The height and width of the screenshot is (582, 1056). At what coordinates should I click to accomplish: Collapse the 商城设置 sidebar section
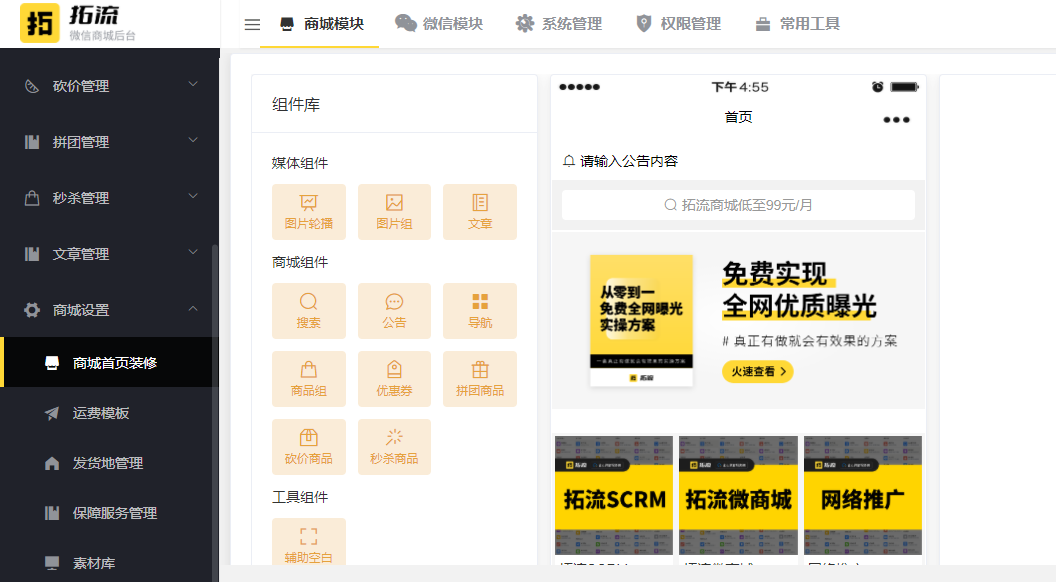coord(110,309)
